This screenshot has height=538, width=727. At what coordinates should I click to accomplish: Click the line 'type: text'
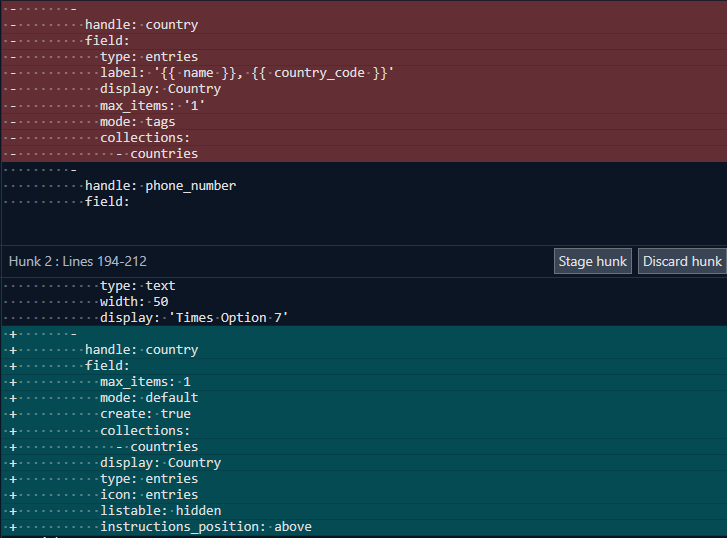(x=364, y=286)
